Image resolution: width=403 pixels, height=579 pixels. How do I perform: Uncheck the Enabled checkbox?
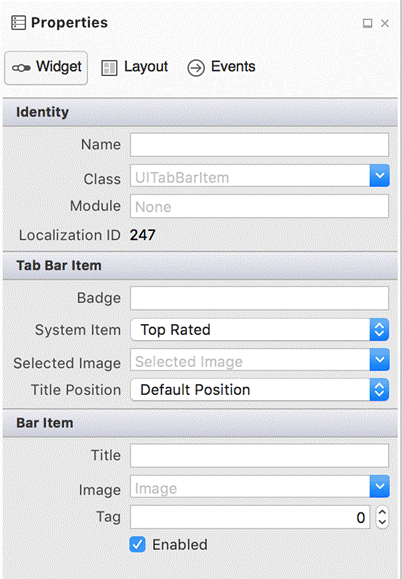137,545
